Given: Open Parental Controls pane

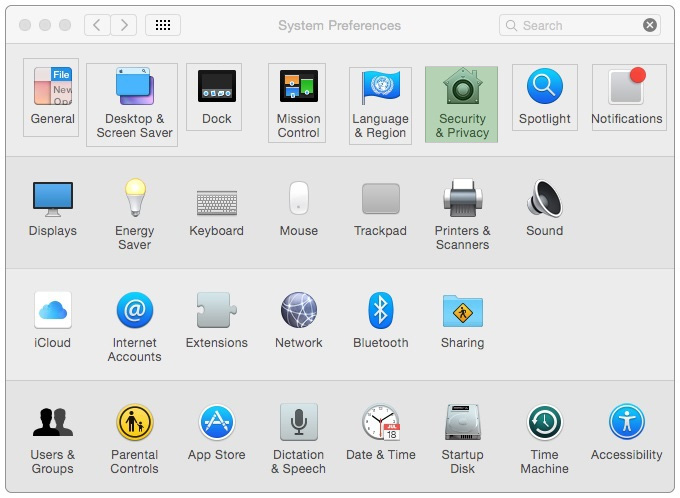Looking at the screenshot, I should click(x=134, y=439).
